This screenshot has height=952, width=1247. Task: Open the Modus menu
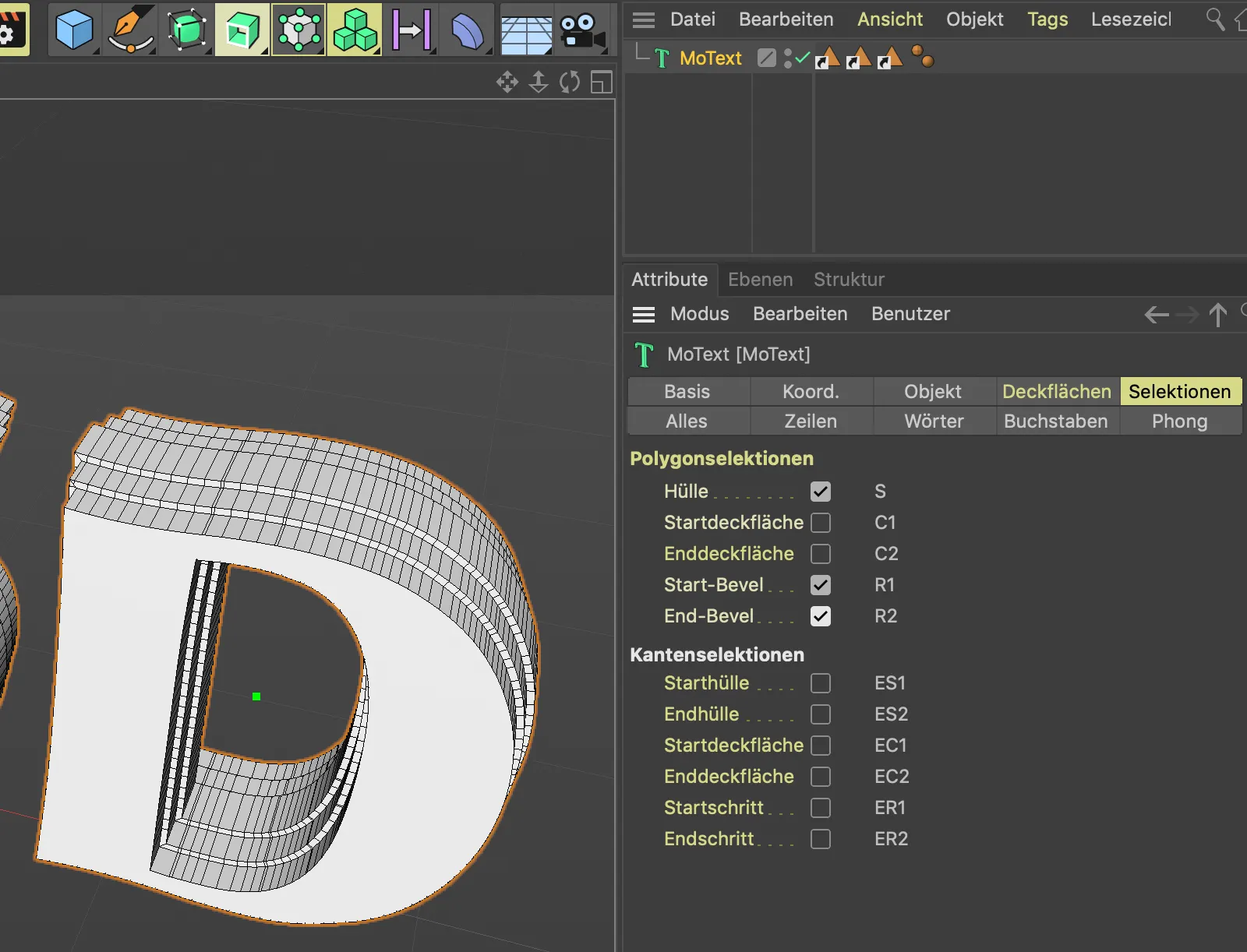coord(699,314)
